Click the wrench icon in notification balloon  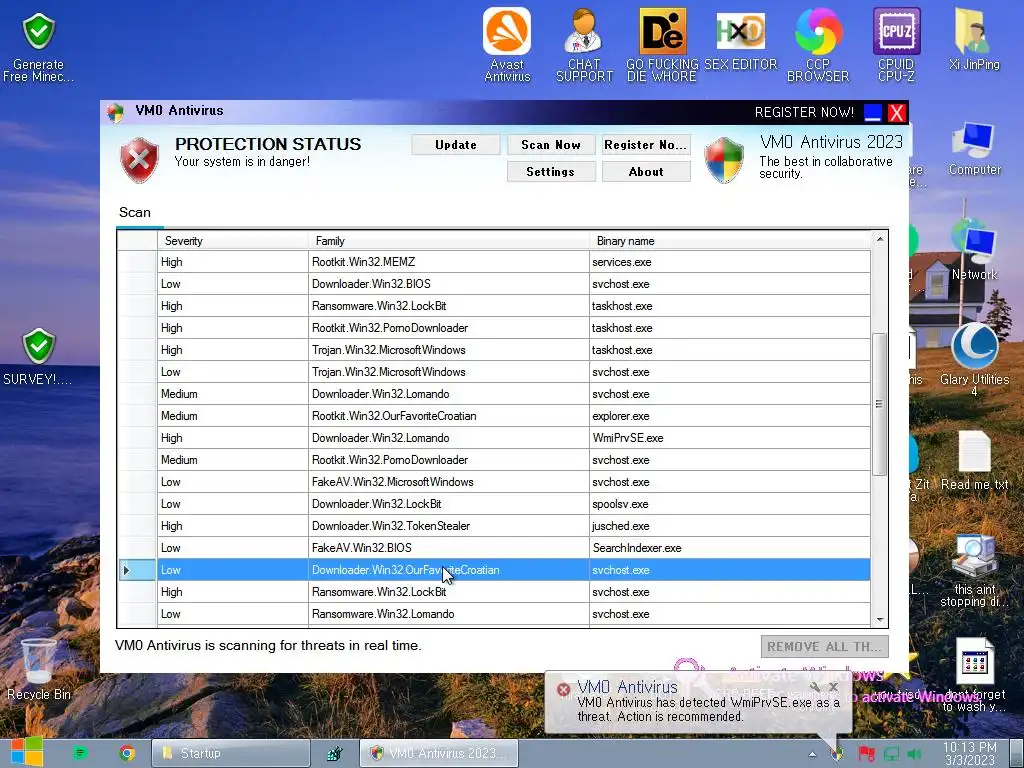click(x=815, y=686)
